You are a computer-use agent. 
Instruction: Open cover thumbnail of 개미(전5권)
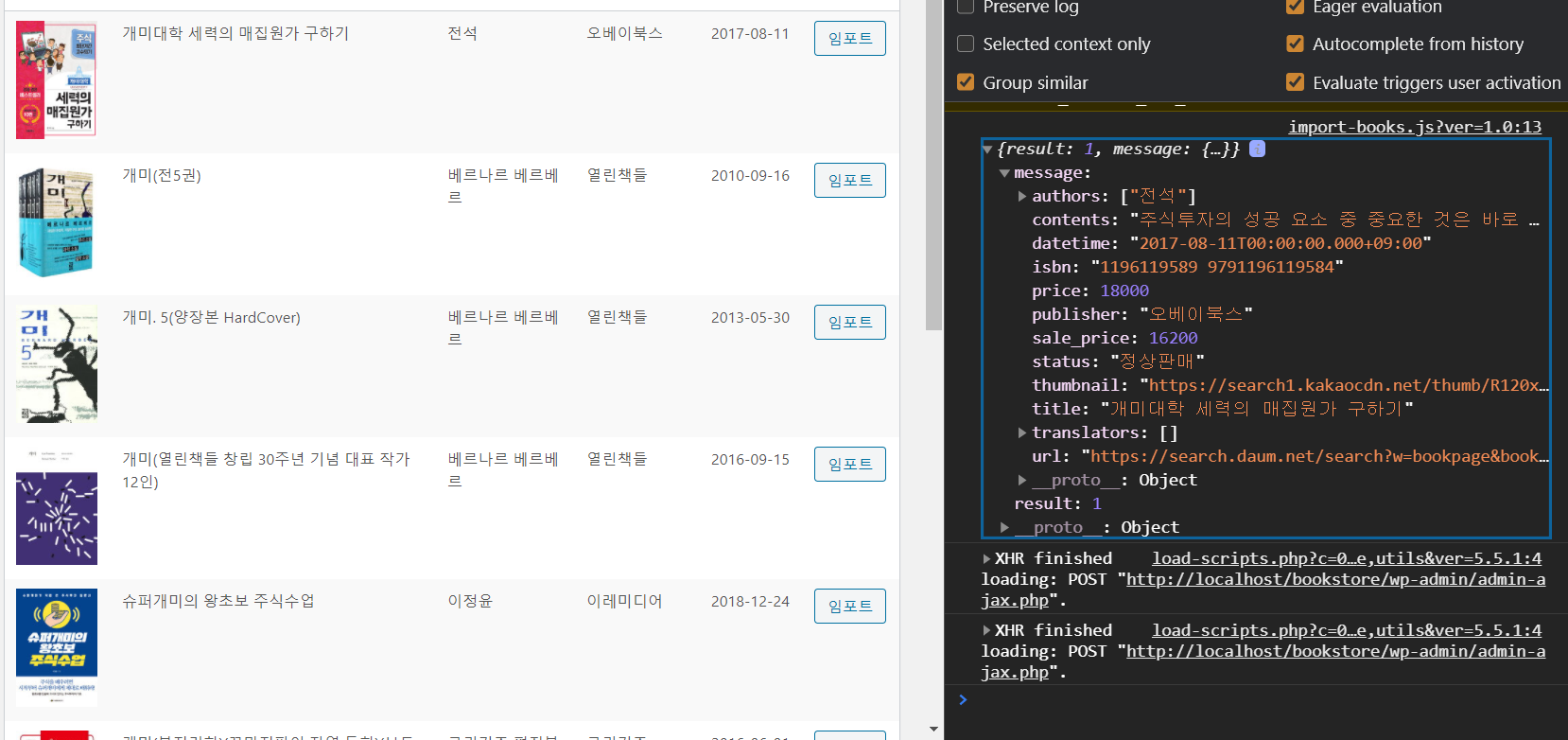[57, 222]
